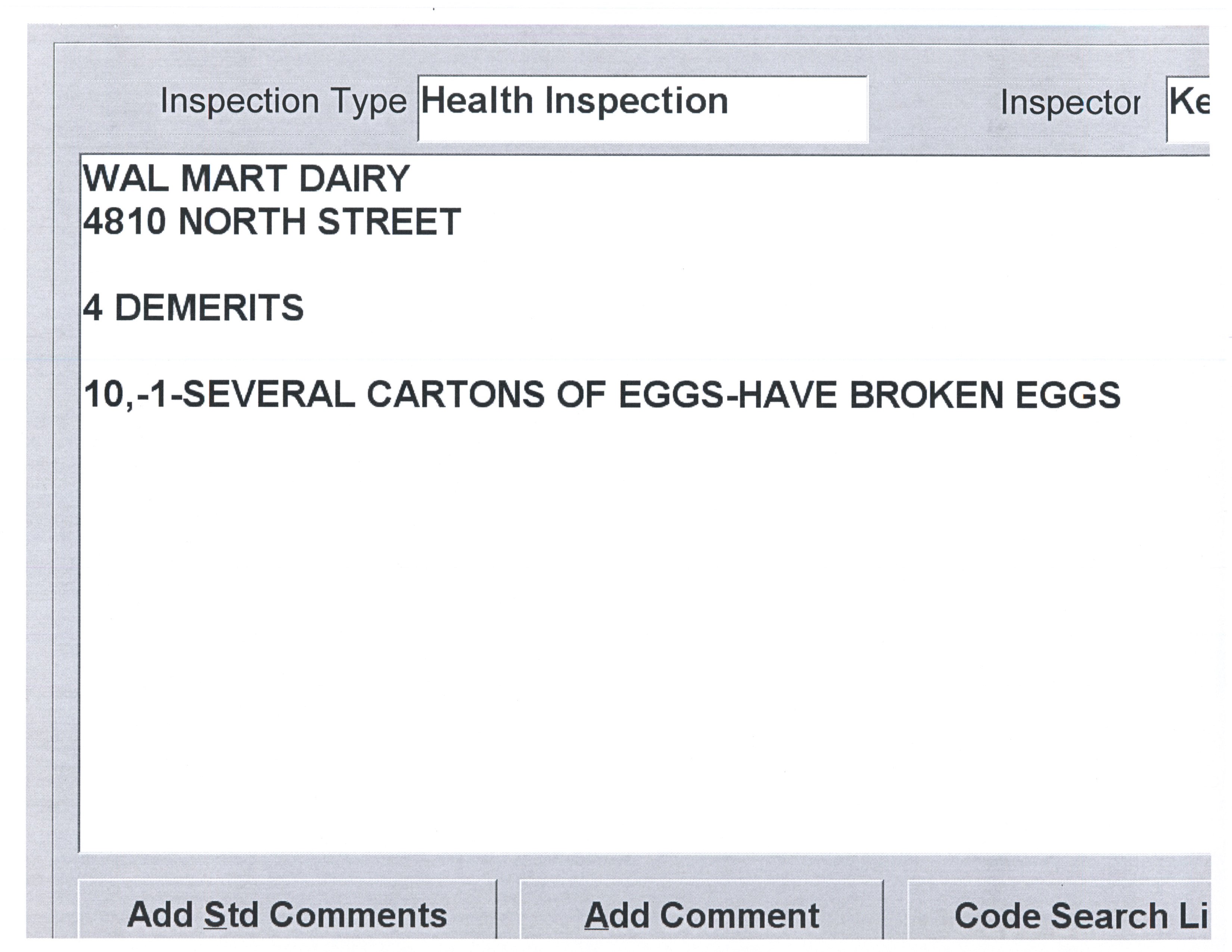Viewport: 1232px width, 952px height.
Task: Click the word DEMERITS
Action: point(209,308)
